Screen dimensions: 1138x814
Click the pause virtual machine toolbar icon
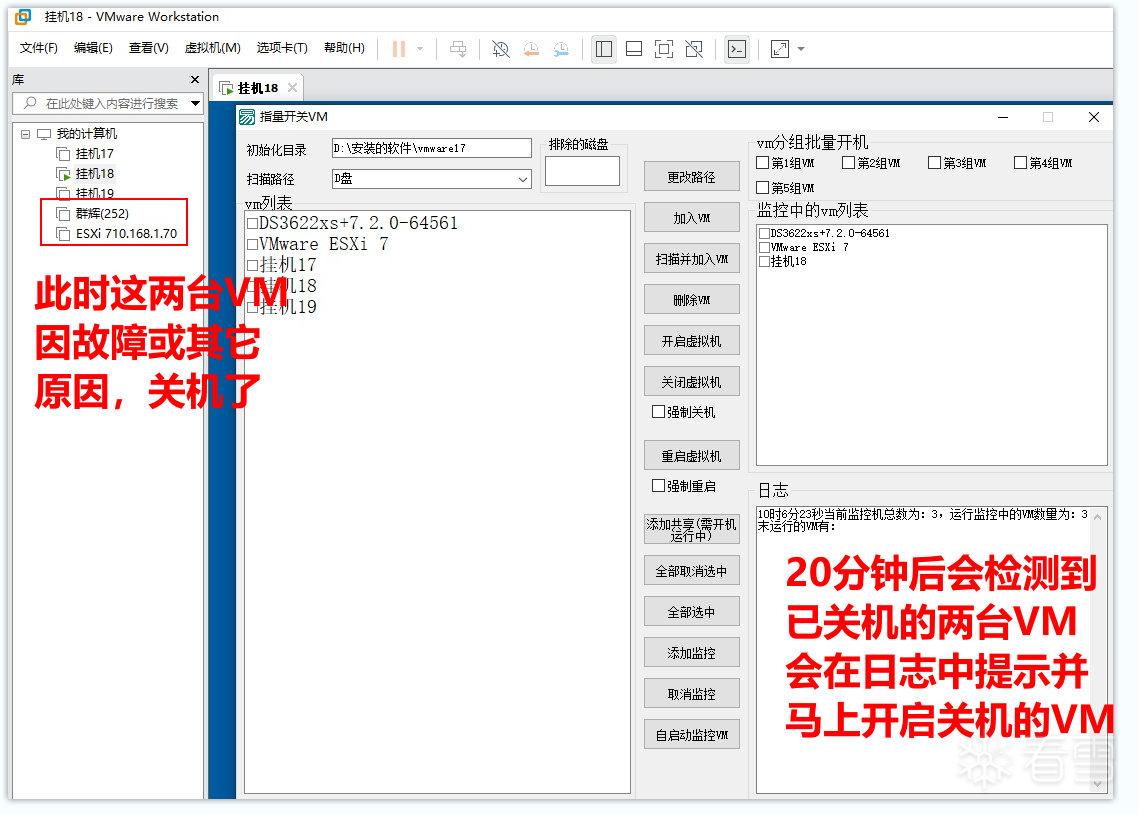point(398,49)
